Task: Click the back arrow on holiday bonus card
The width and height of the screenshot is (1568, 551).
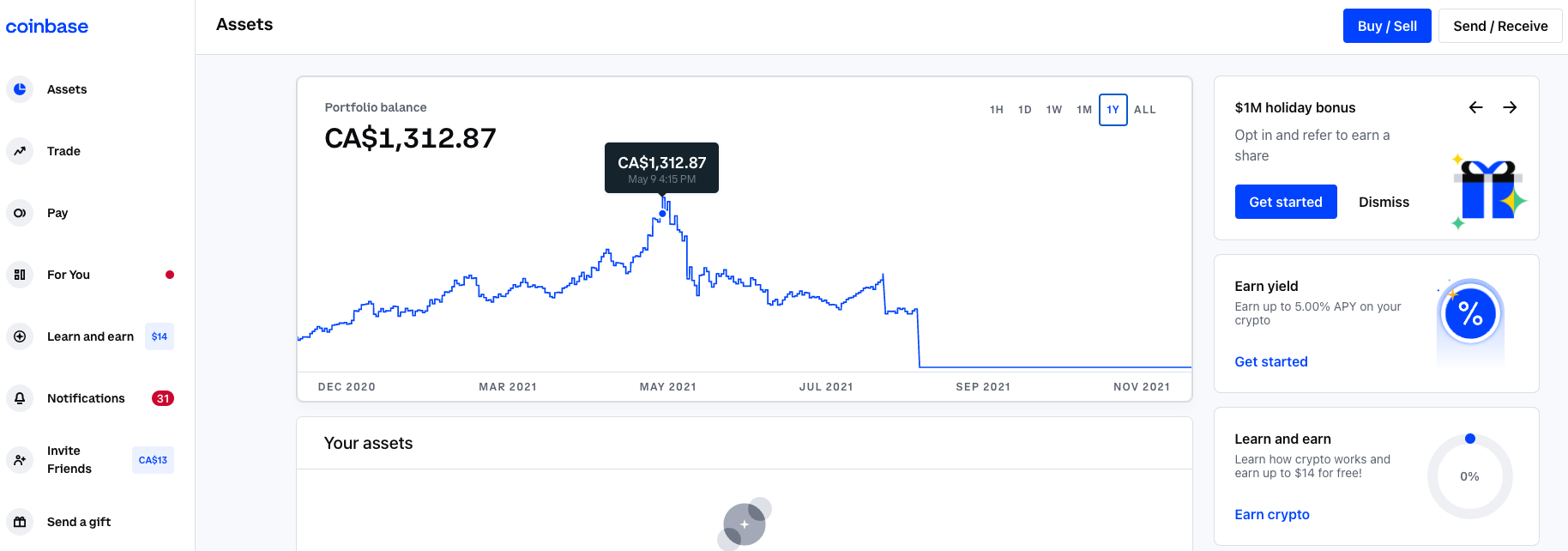Action: coord(1475,107)
